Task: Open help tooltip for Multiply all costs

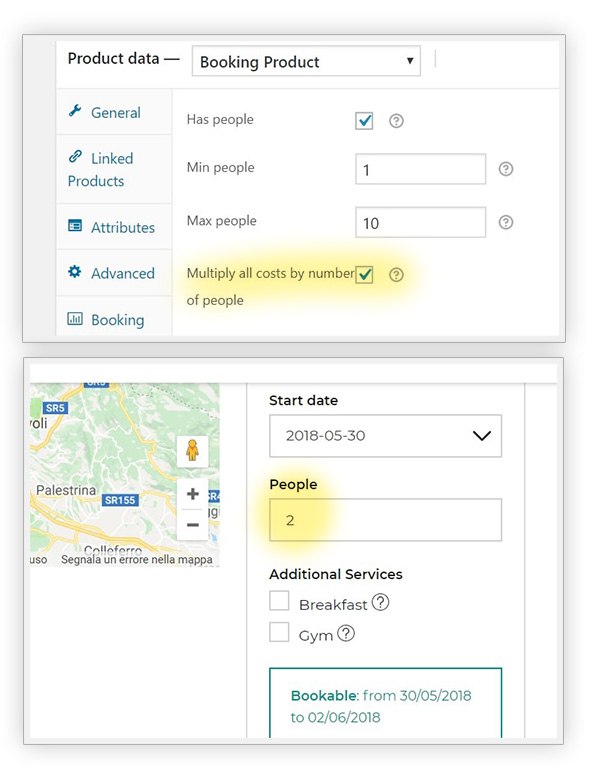Action: pos(396,275)
